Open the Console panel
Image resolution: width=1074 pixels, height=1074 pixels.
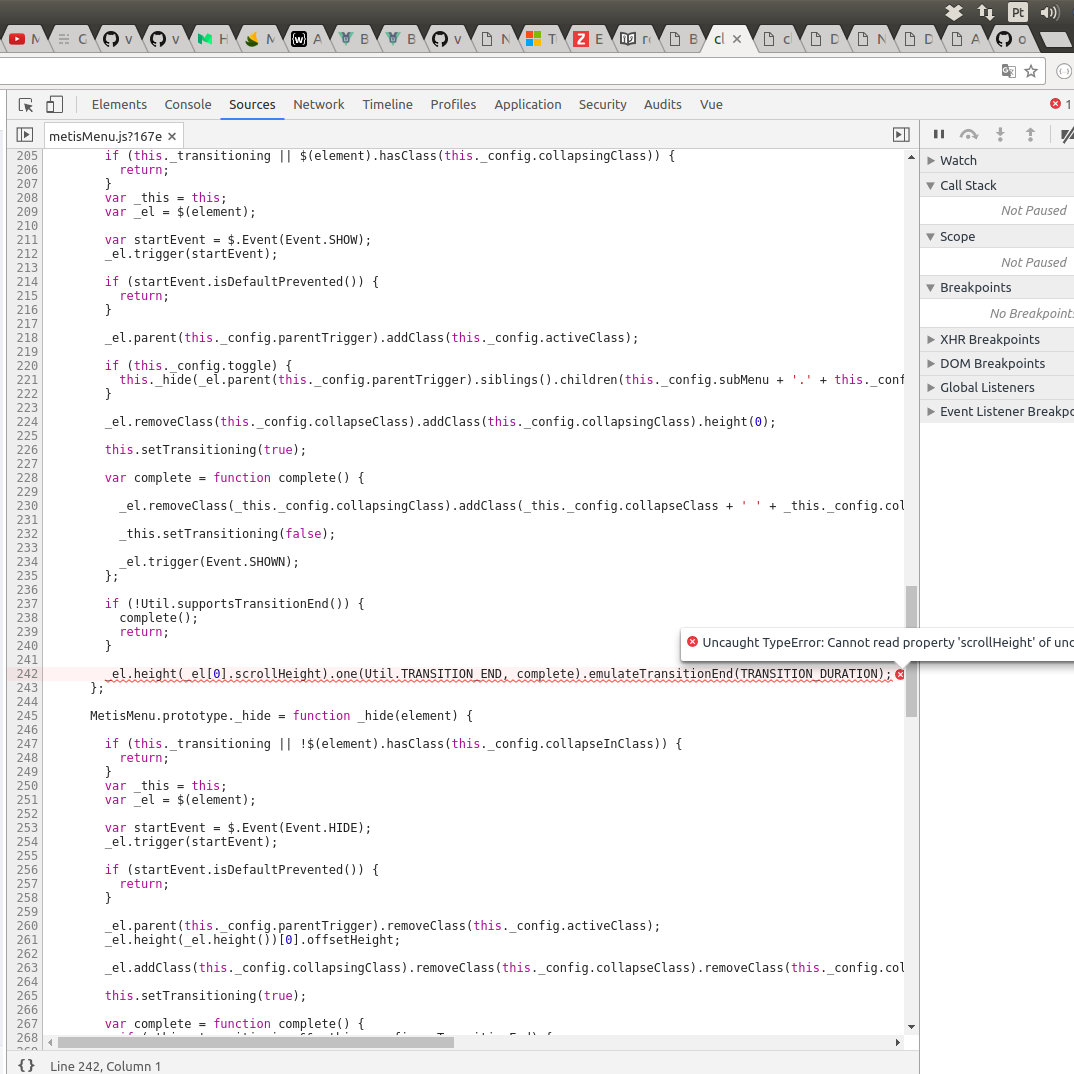(x=187, y=104)
